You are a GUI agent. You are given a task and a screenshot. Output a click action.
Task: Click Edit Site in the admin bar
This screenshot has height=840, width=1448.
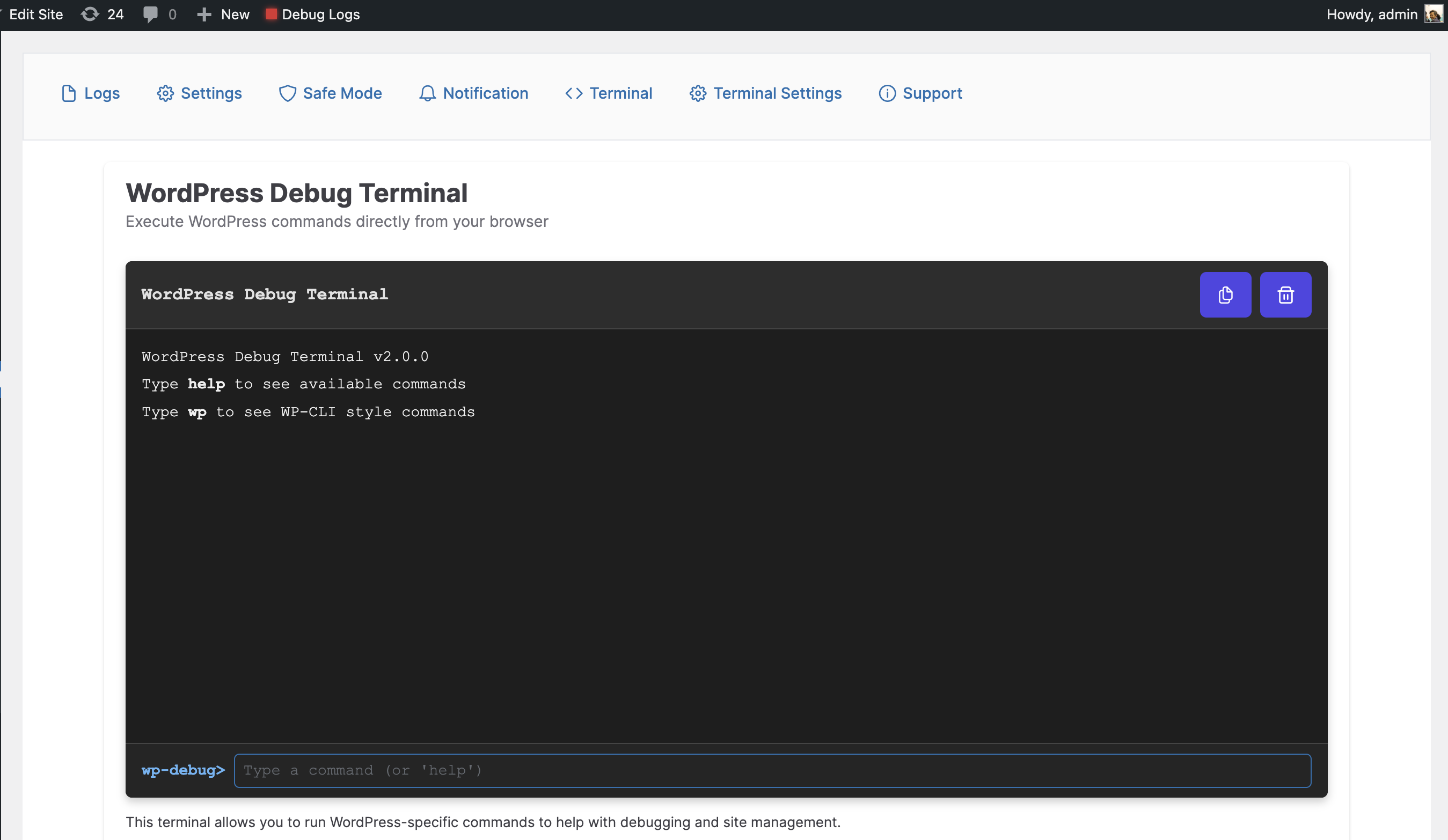coord(35,14)
